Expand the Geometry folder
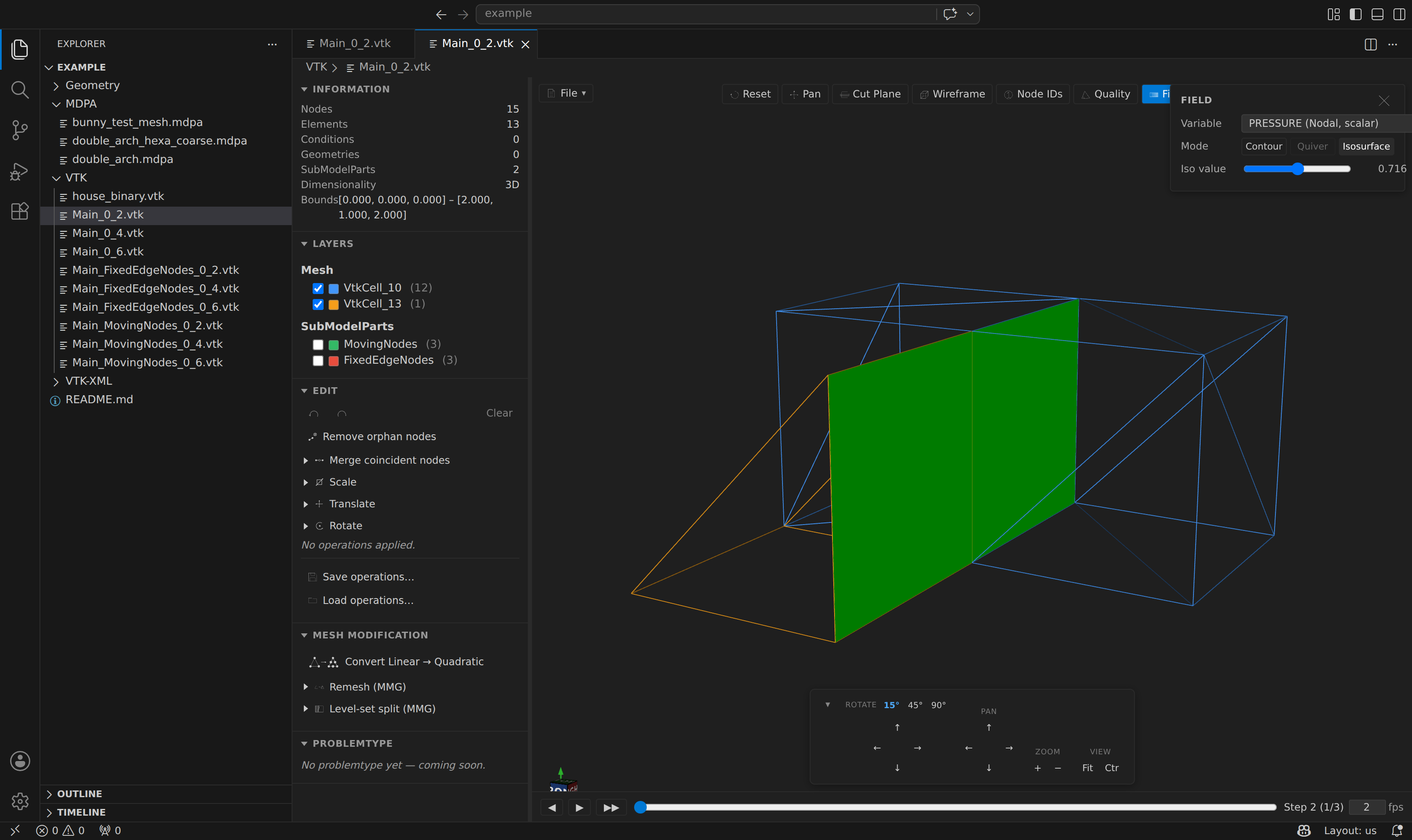 point(92,86)
